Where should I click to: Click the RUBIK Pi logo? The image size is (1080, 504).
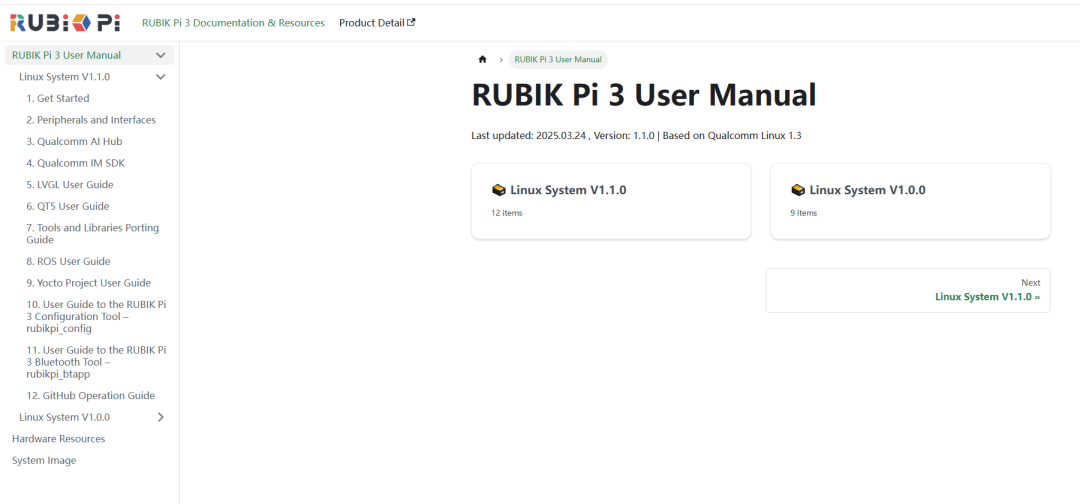tap(65, 23)
